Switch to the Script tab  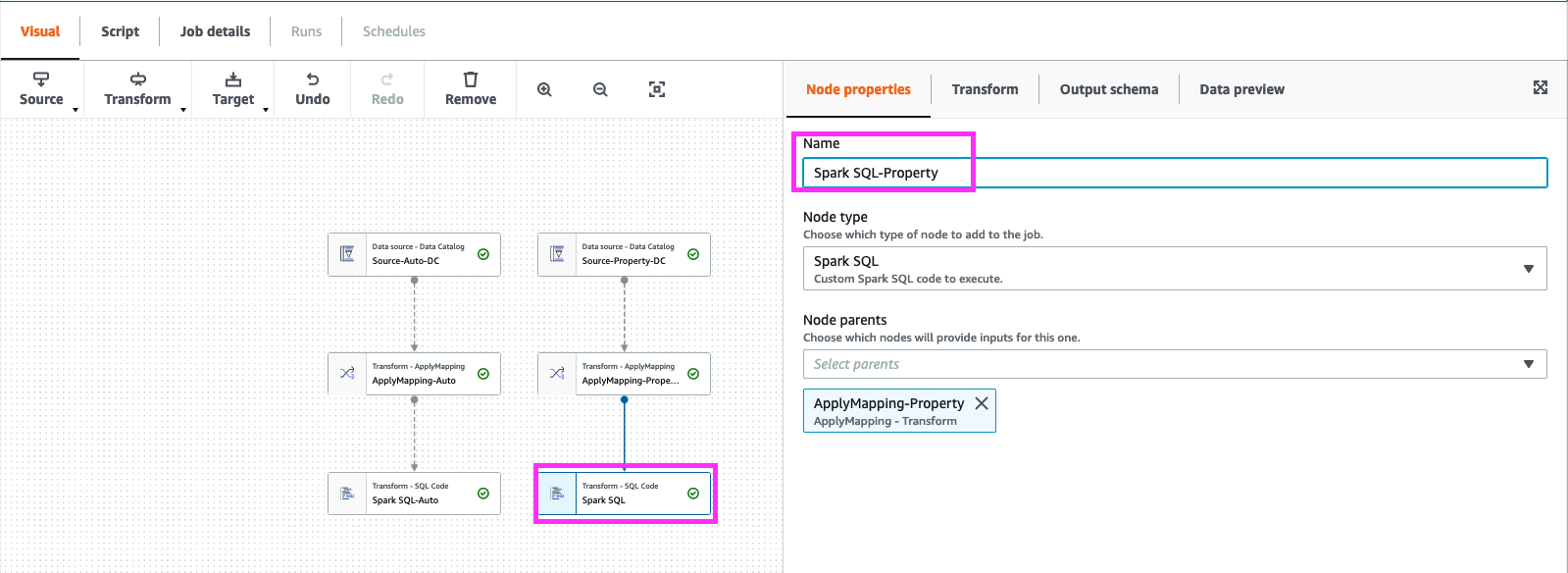120,31
